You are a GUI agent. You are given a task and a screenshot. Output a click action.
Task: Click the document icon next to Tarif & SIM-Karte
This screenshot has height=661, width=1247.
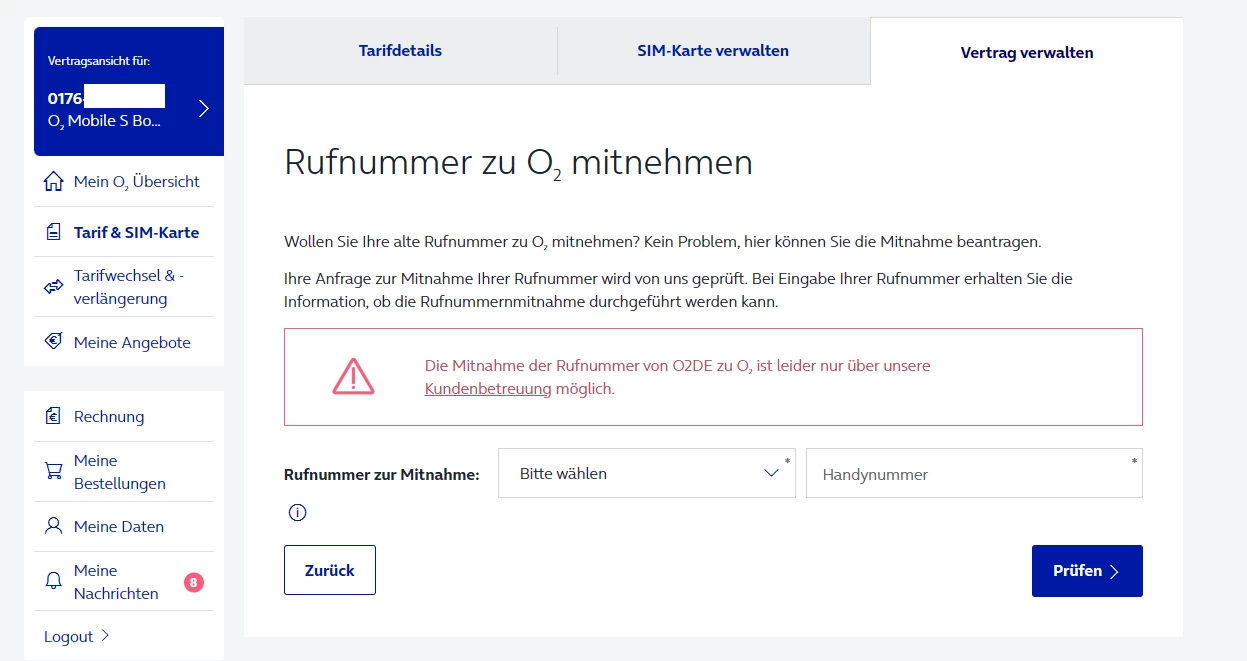click(x=54, y=232)
